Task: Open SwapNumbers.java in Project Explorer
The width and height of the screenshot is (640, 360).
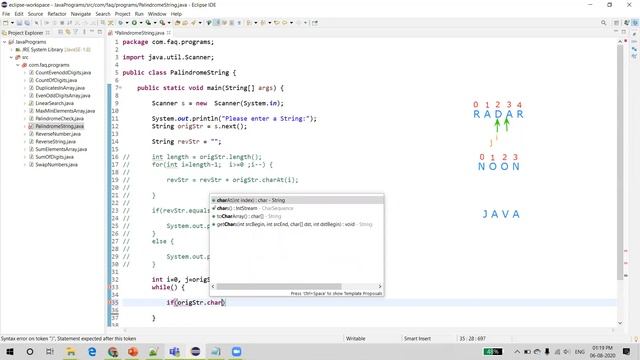Action: (56, 164)
